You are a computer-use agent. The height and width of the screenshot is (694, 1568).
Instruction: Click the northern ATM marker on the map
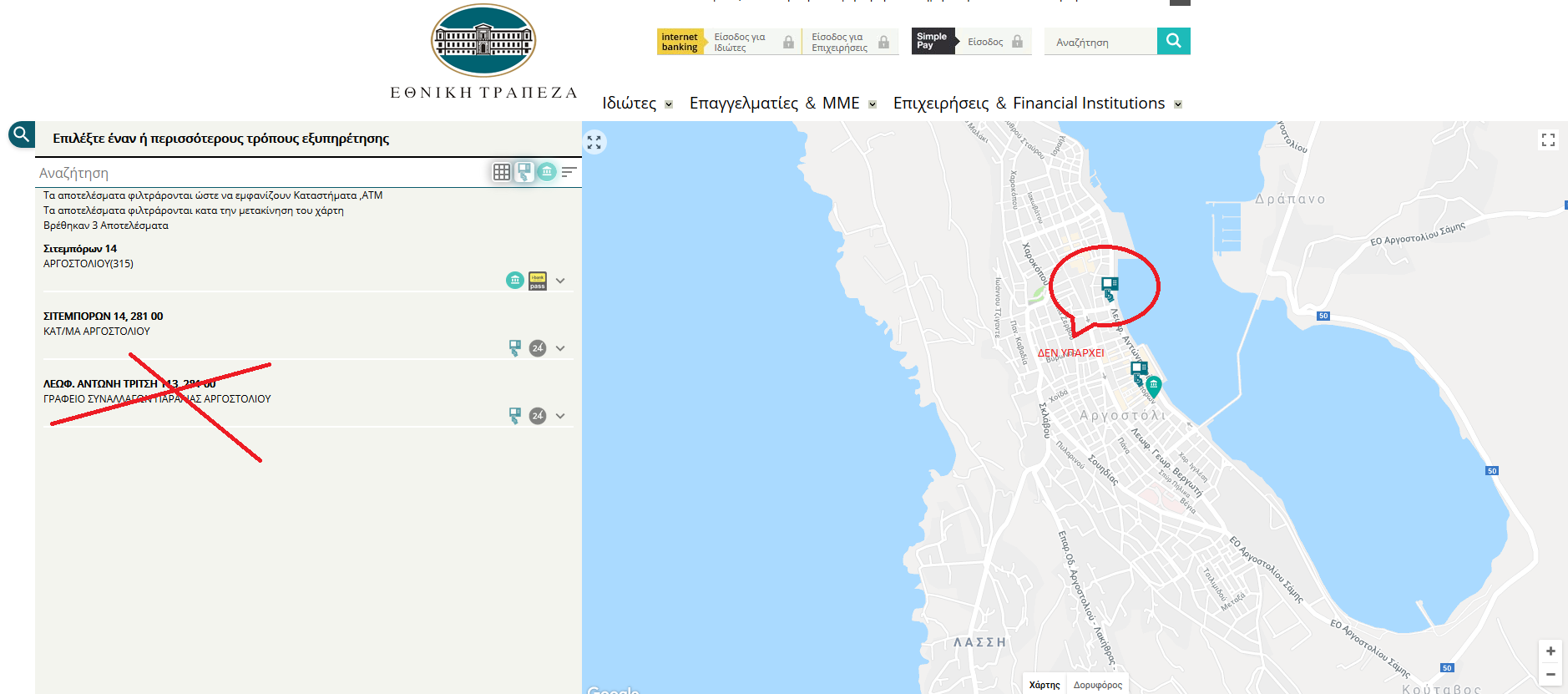pyautogui.click(x=1110, y=288)
